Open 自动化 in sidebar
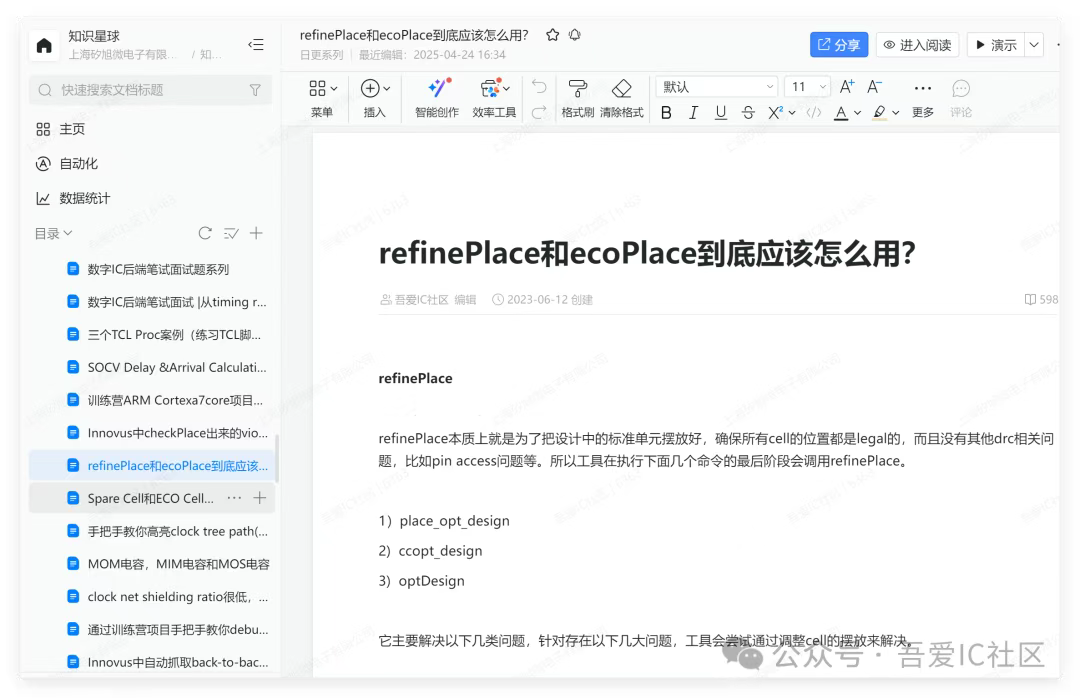Image resolution: width=1080 pixels, height=698 pixels. click(67, 163)
